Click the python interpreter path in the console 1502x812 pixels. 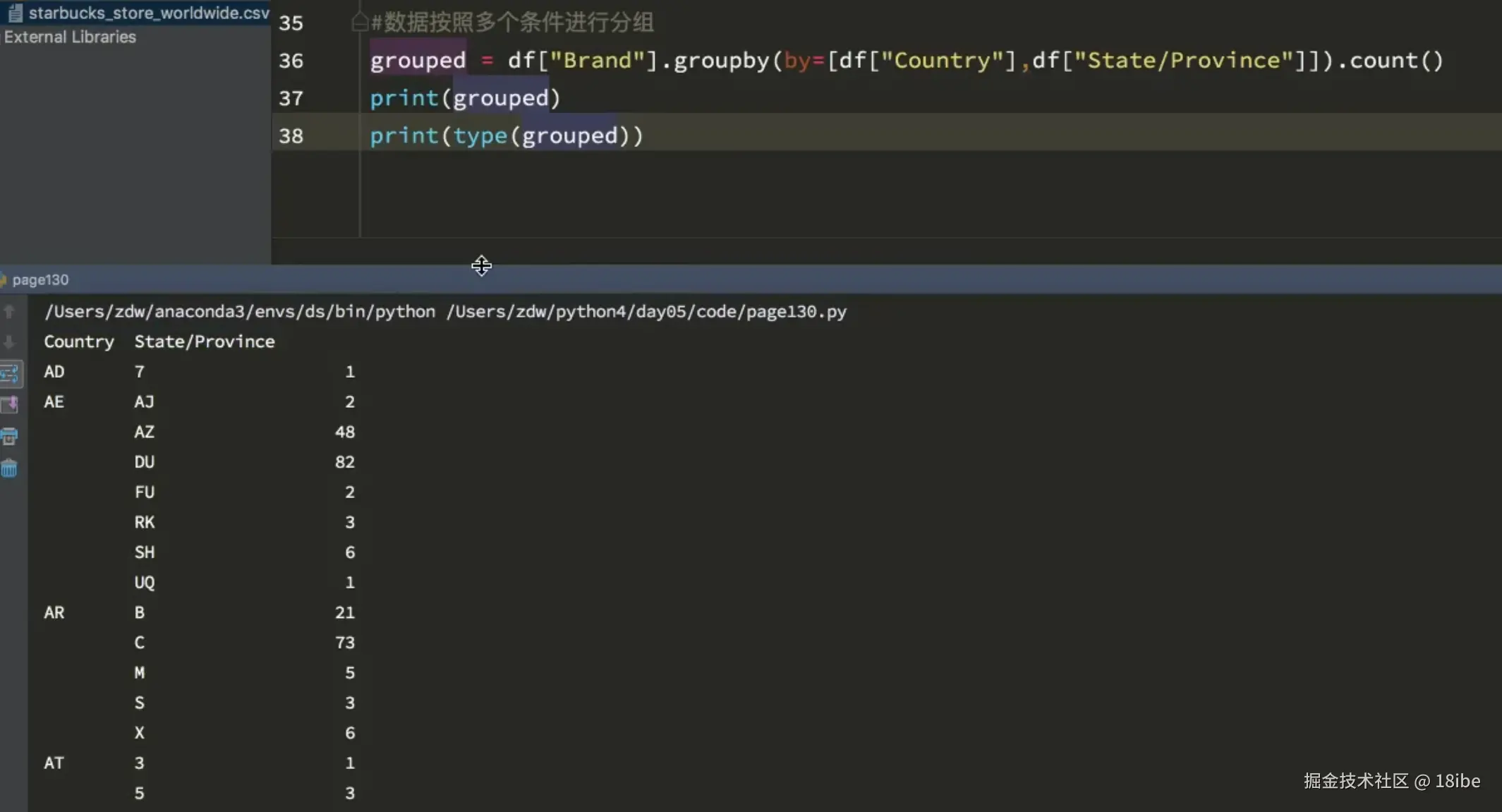240,311
